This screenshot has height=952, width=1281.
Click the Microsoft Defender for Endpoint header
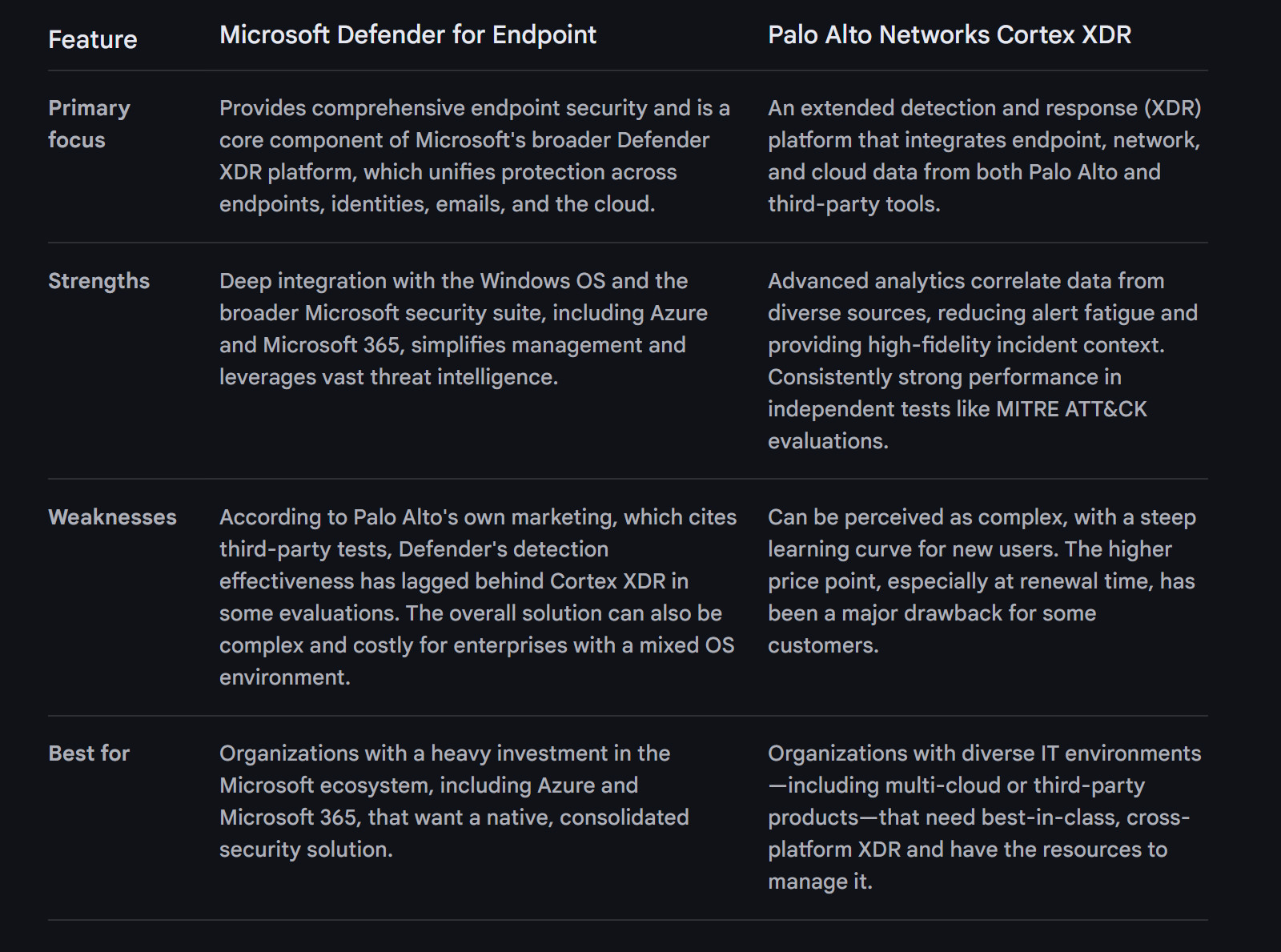408,34
